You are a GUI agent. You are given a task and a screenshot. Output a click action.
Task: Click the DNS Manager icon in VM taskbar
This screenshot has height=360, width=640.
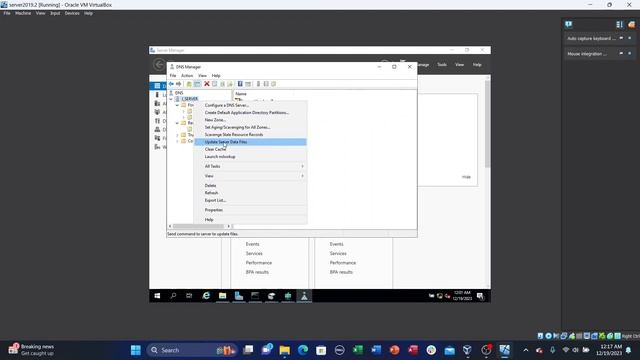click(x=304, y=296)
